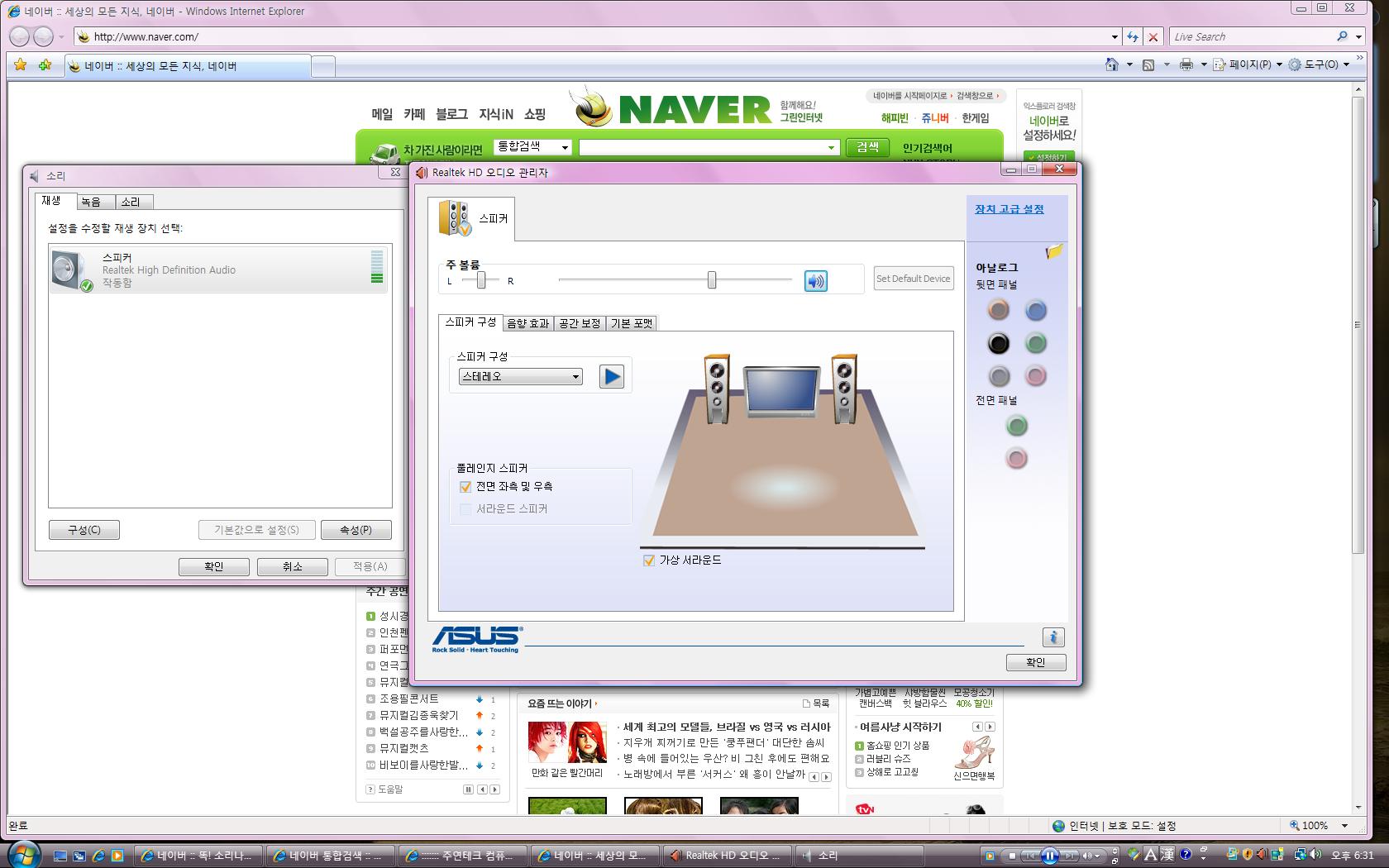The width and height of the screenshot is (1389, 868).
Task: Click the Live Search magnifier icon
Action: click(x=1342, y=36)
